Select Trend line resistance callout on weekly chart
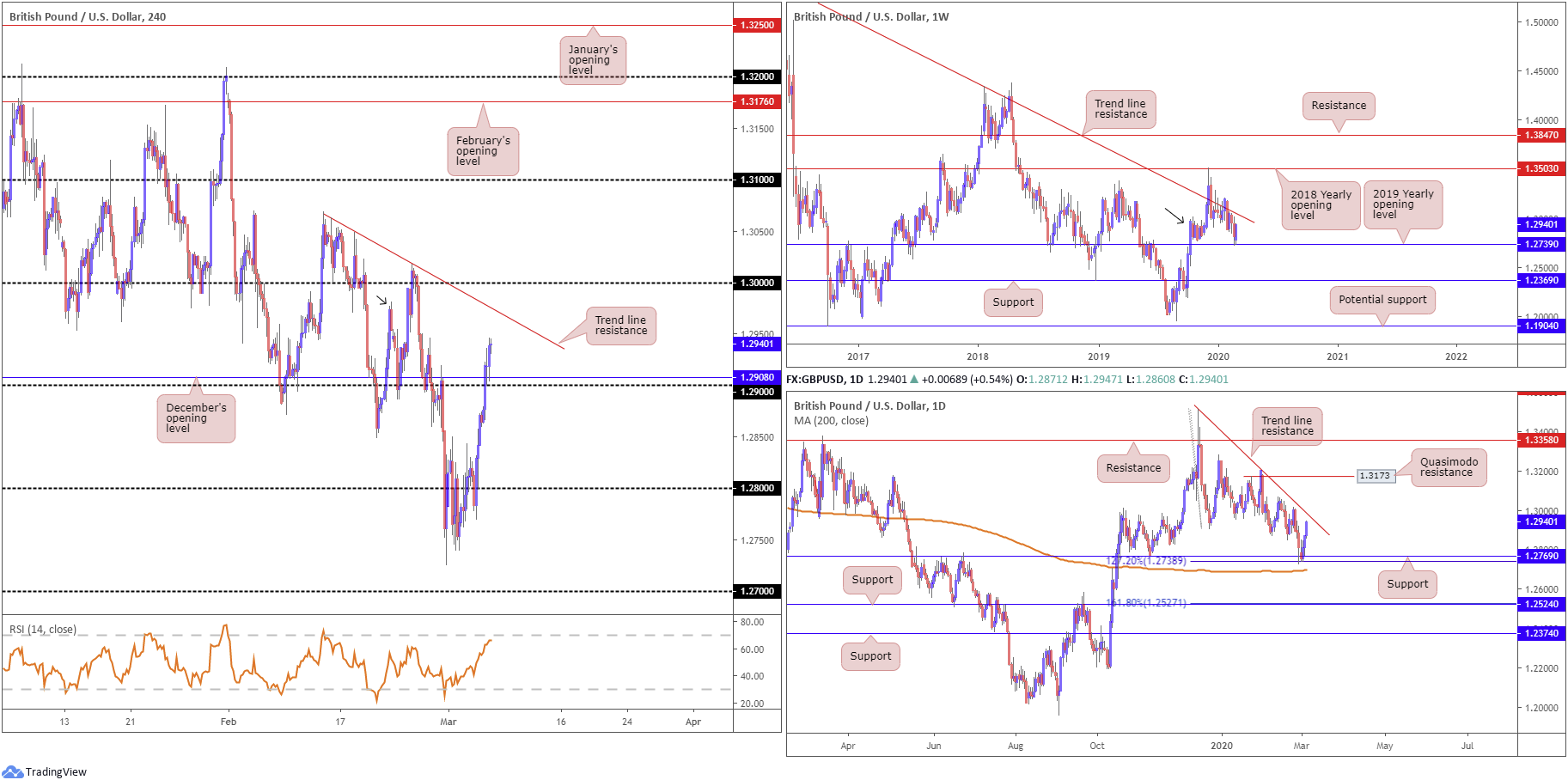The width and height of the screenshot is (1568, 780). (1120, 109)
